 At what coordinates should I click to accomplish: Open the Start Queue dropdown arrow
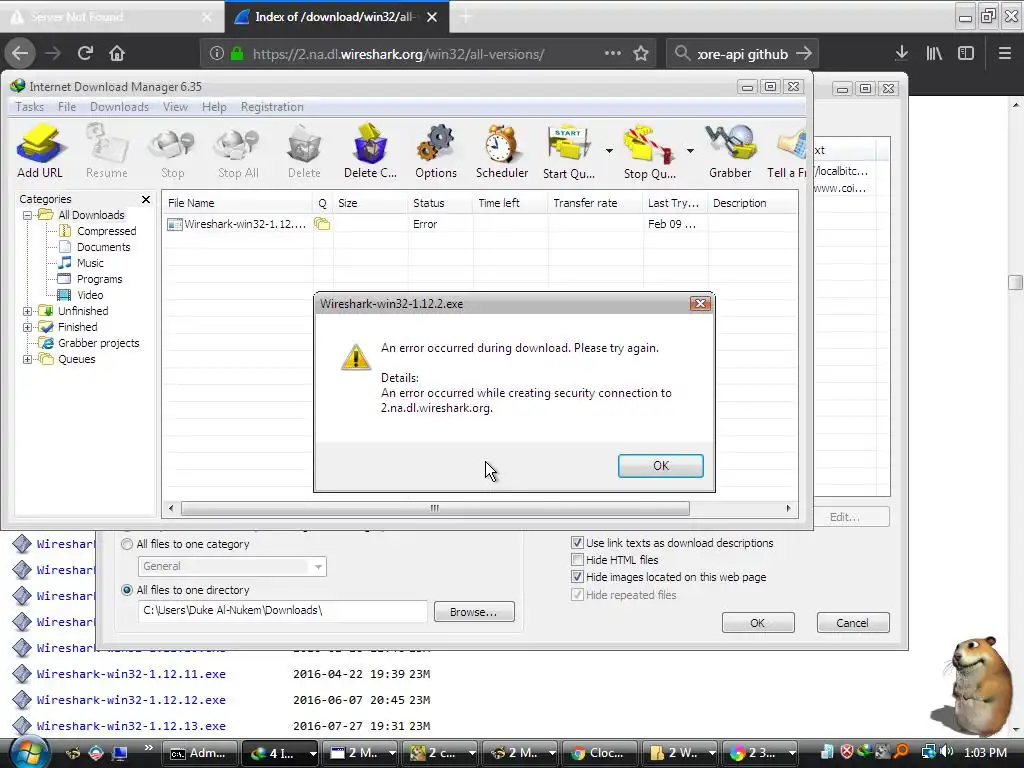pos(609,151)
